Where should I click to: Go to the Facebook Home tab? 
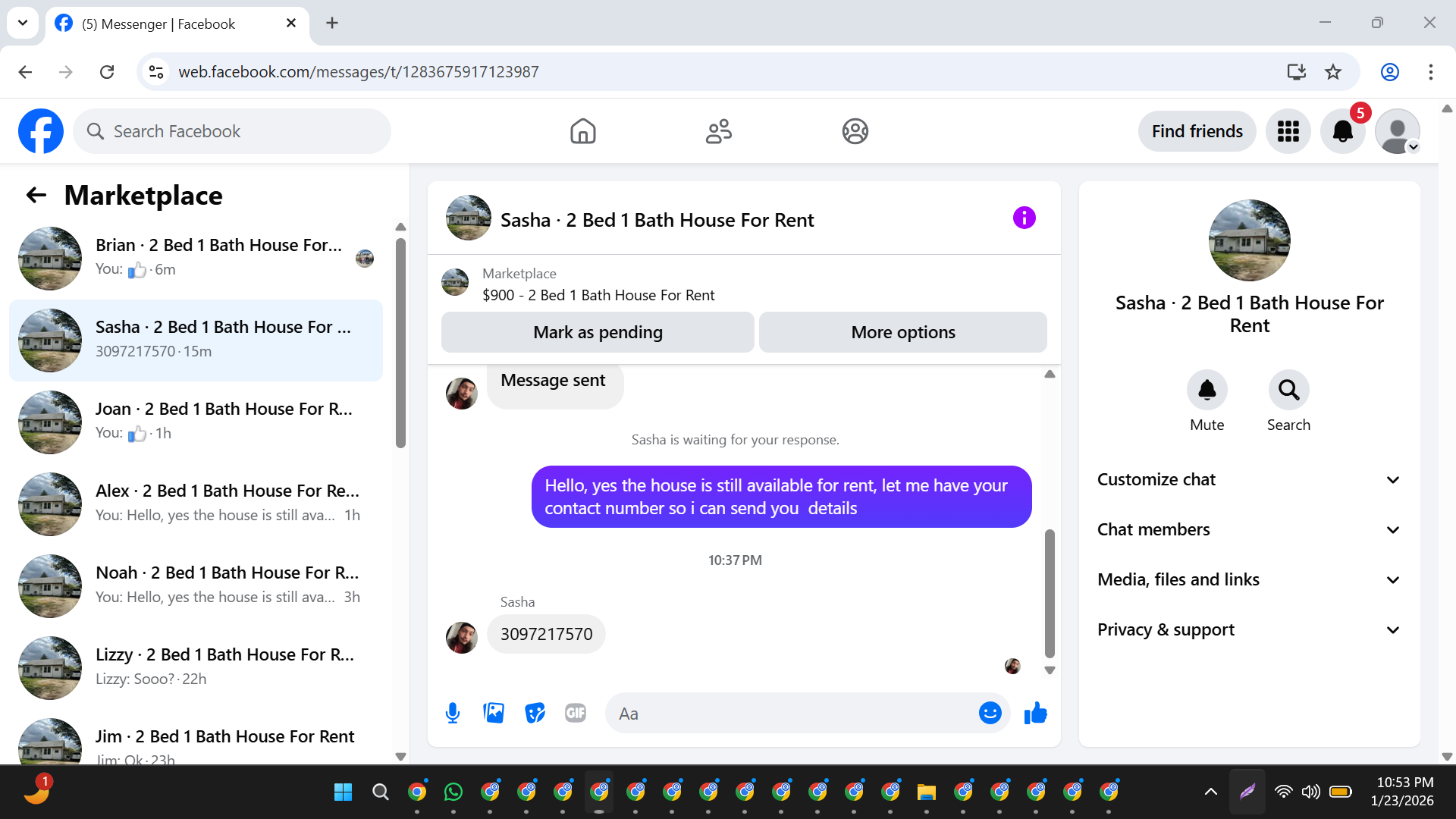click(x=582, y=131)
